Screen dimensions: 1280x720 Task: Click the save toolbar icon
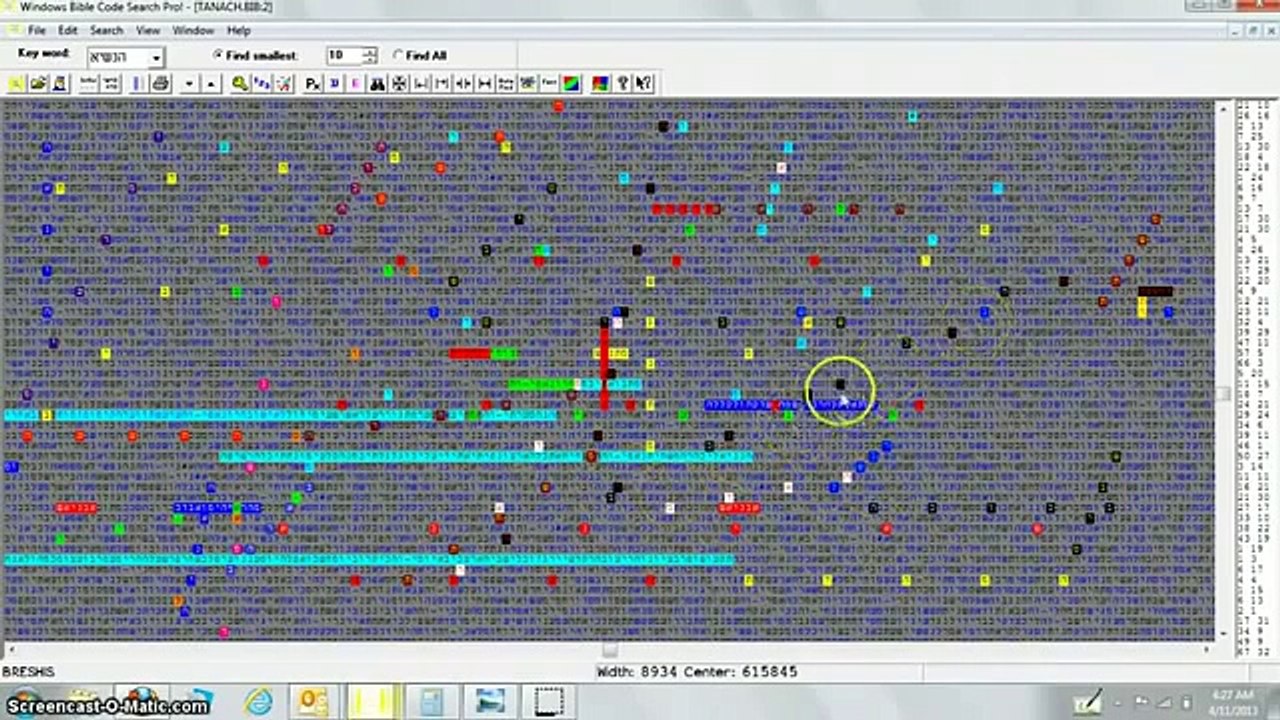point(60,84)
